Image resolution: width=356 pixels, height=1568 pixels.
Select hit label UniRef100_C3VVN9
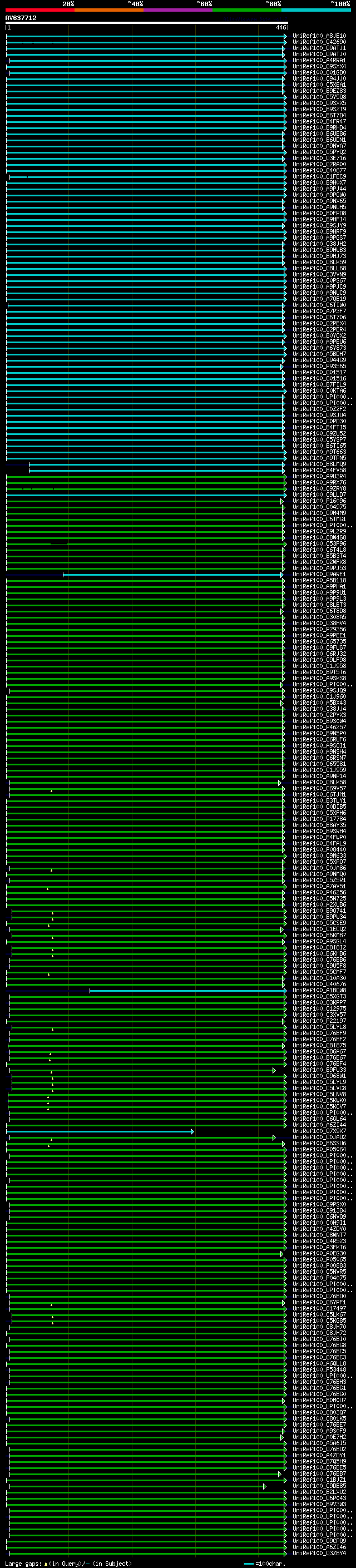(x=319, y=275)
